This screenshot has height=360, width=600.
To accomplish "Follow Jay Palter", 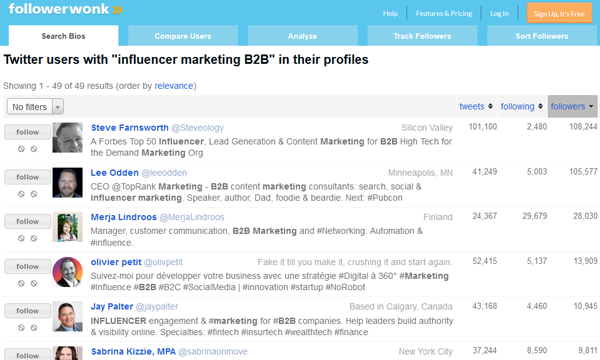I will 28,311.
